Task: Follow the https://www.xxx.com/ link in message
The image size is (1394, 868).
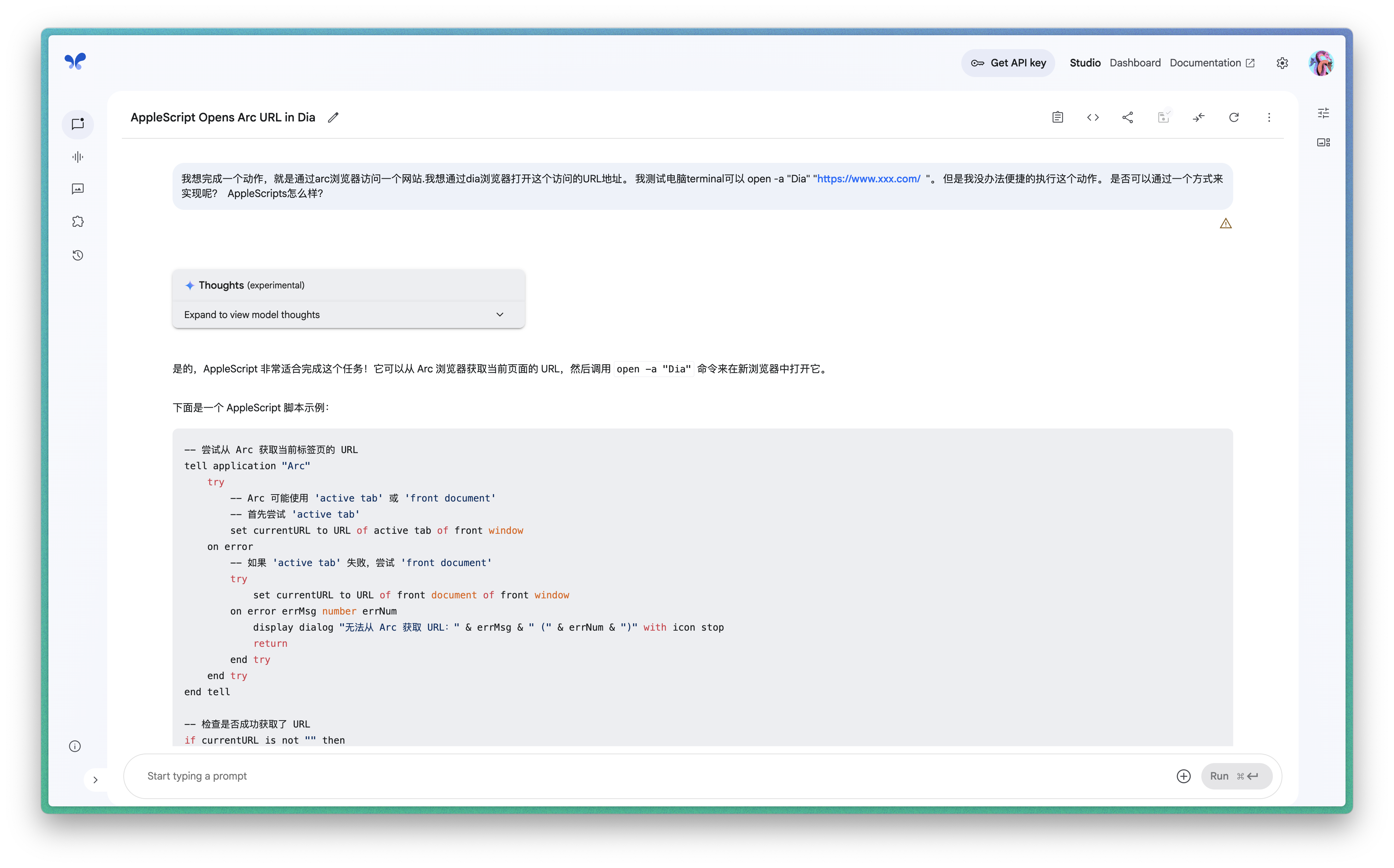Action: coord(868,179)
